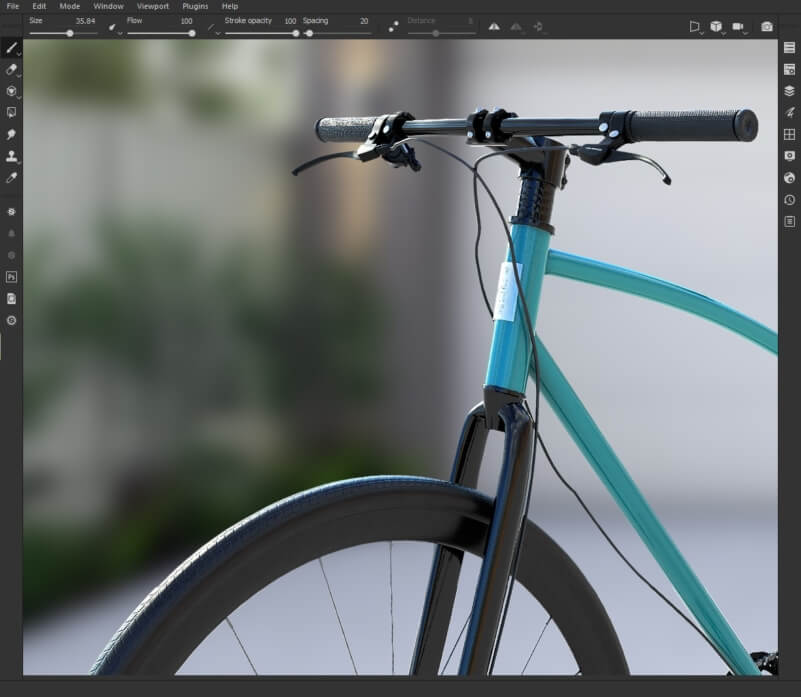Open the Layers panel from right dock
Screen dimensions: 801x697
pyautogui.click(x=789, y=91)
